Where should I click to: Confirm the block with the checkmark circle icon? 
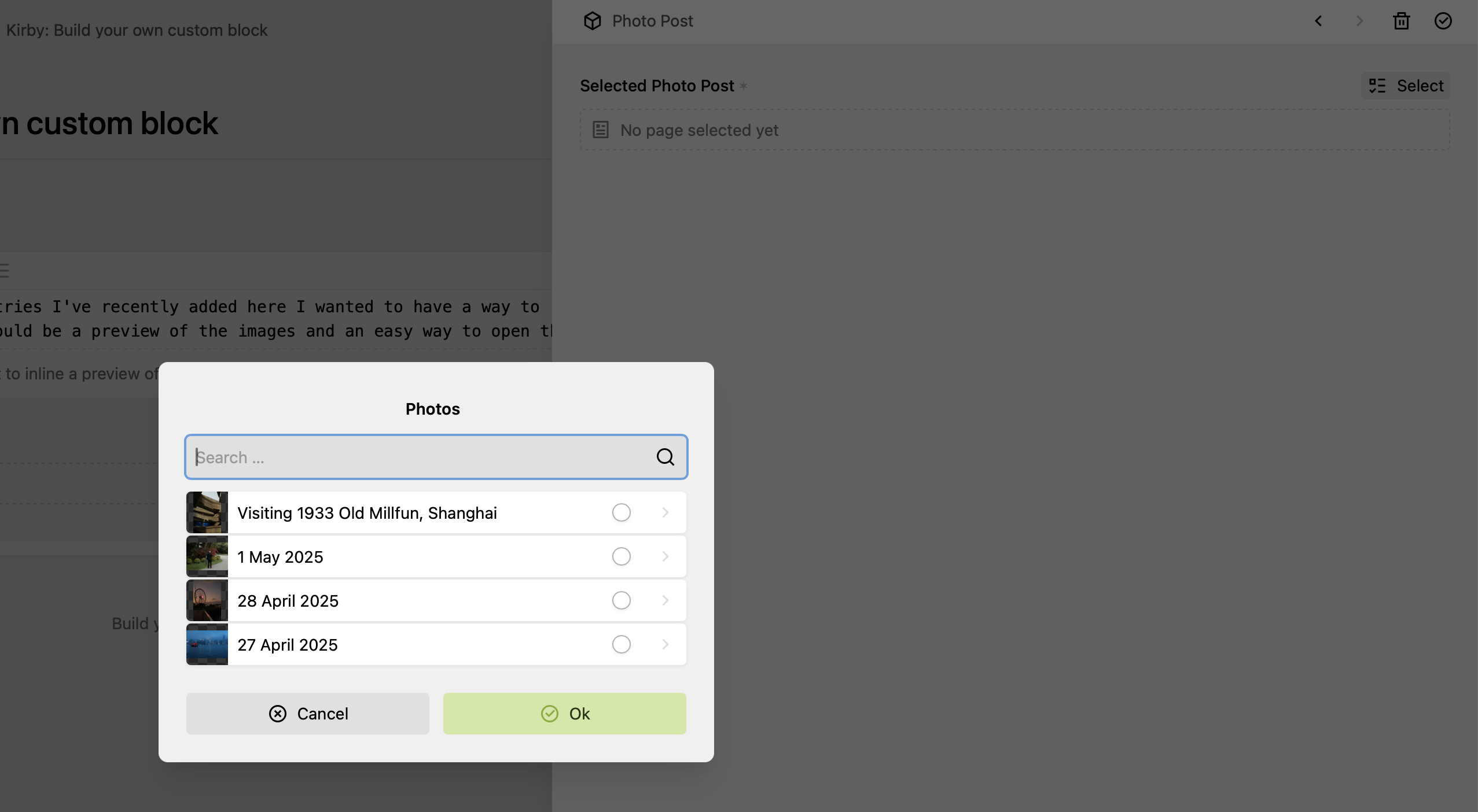click(x=1443, y=21)
